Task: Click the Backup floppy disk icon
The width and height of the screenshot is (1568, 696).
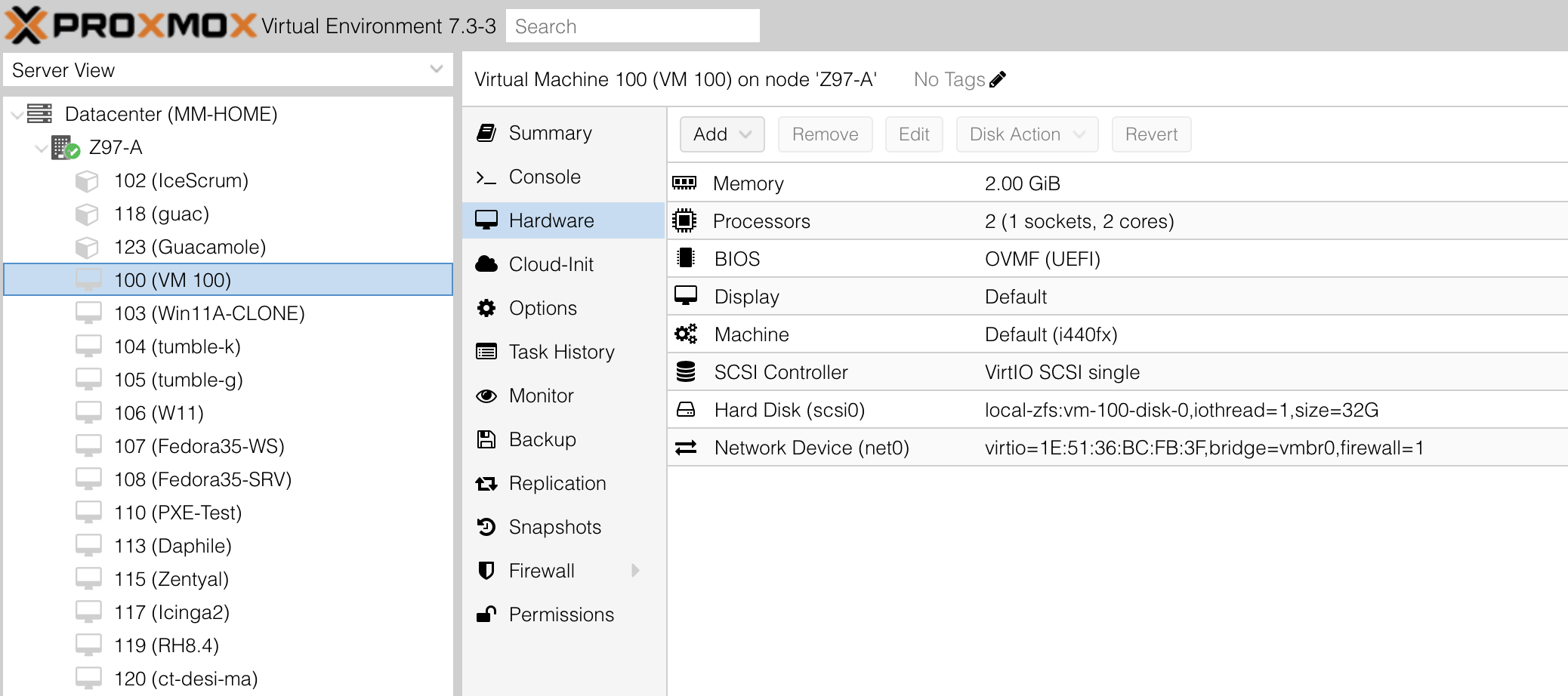Action: pyautogui.click(x=486, y=439)
